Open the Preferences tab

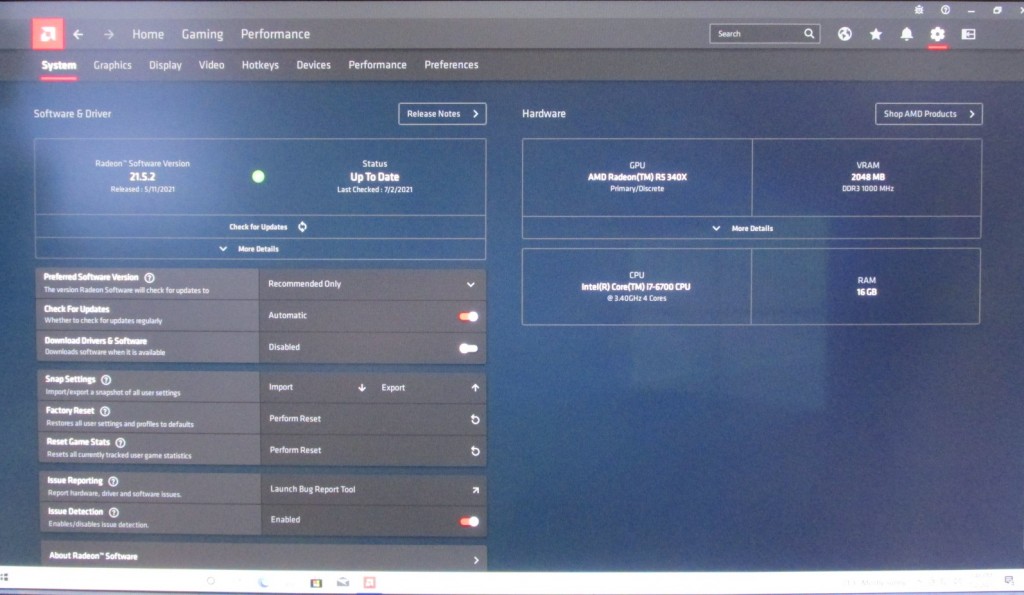point(451,65)
